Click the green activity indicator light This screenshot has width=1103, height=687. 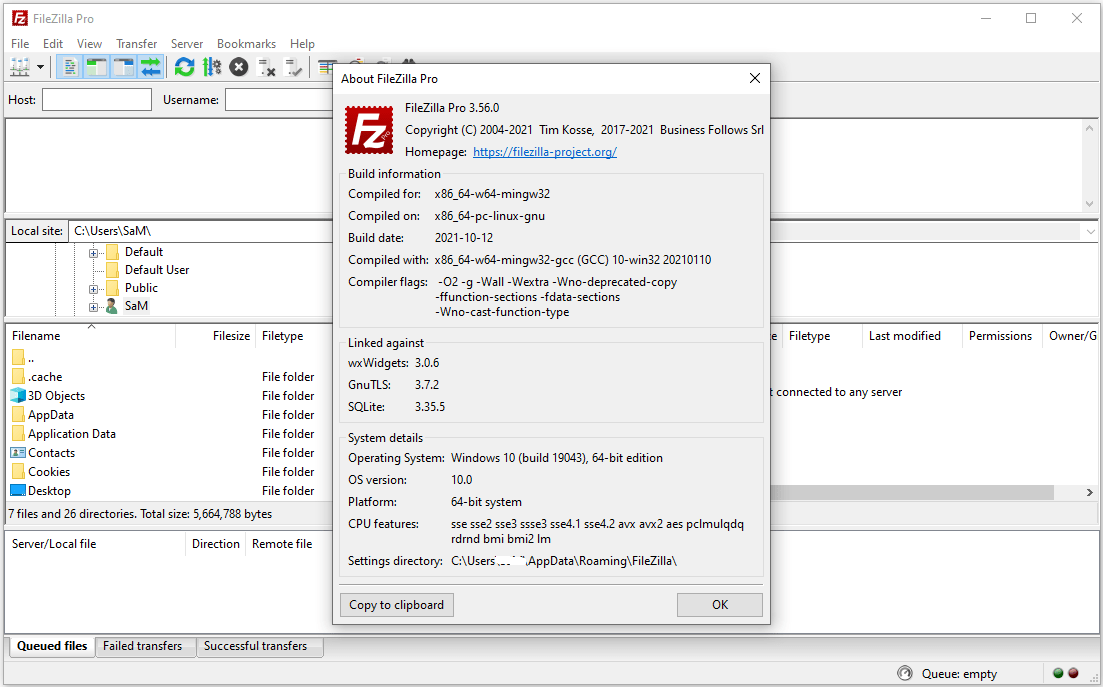tap(1058, 673)
